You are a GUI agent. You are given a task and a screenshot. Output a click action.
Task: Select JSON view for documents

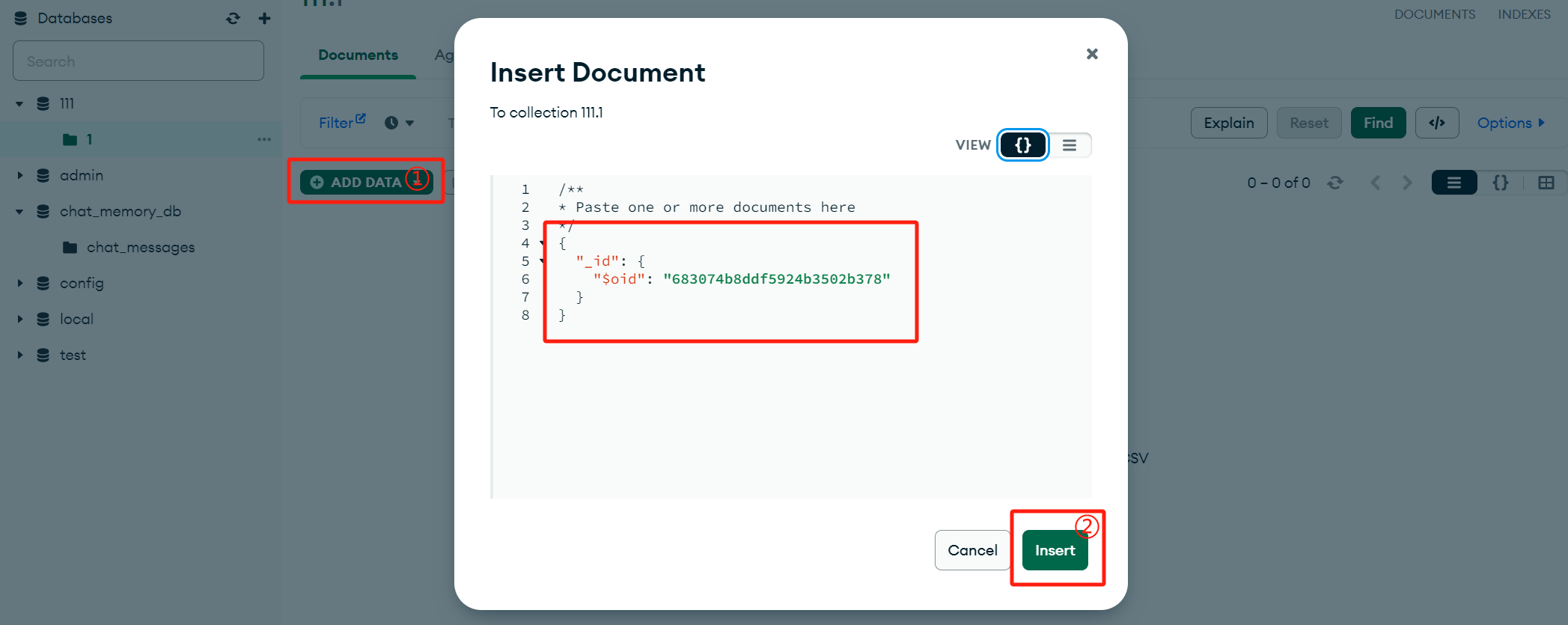tap(1501, 183)
